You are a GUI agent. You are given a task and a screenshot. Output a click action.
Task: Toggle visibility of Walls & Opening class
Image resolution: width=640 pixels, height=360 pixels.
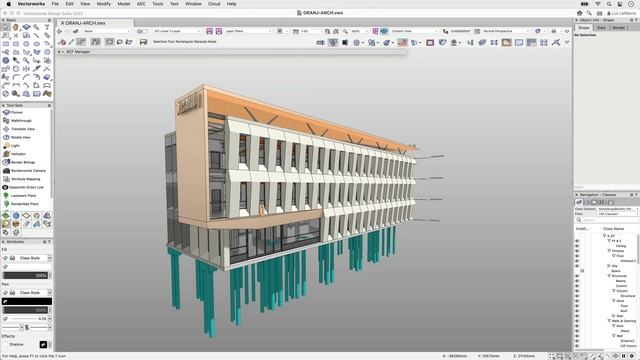(x=577, y=321)
